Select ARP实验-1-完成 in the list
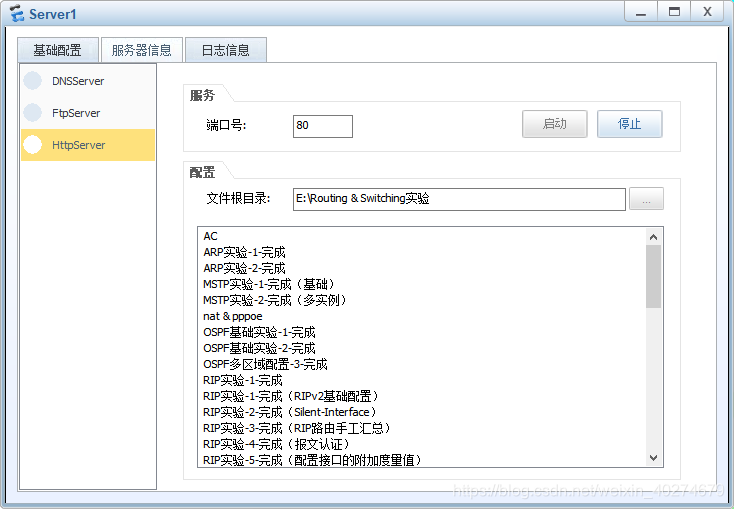 tap(244, 252)
